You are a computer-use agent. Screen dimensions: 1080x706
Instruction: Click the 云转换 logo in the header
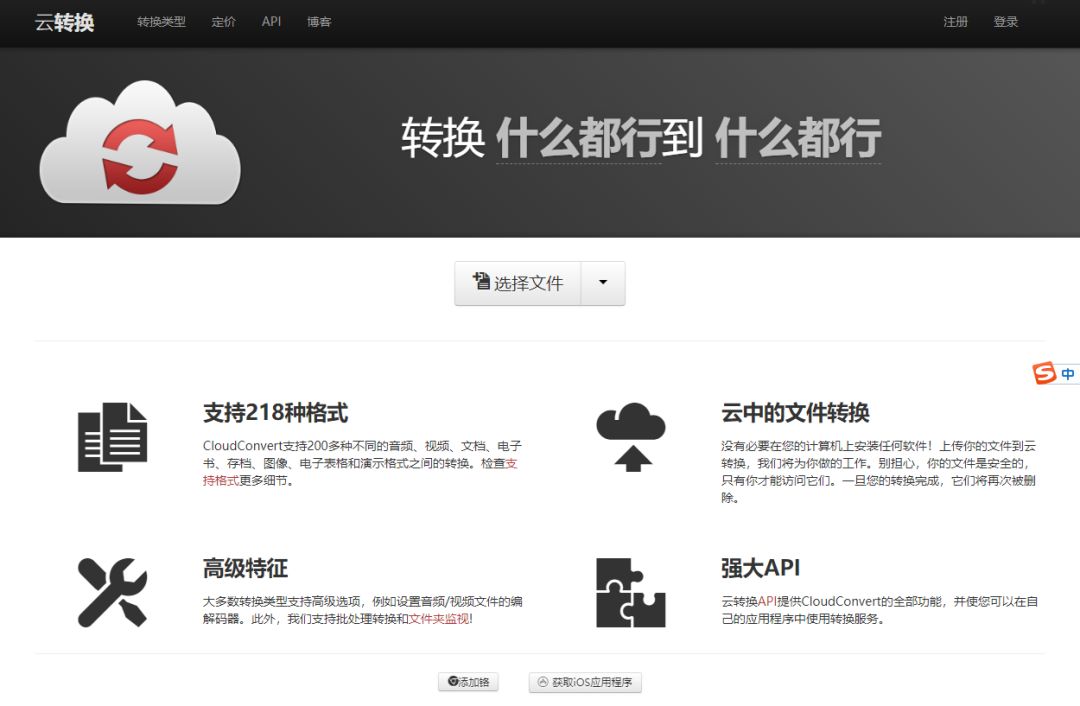[x=65, y=22]
